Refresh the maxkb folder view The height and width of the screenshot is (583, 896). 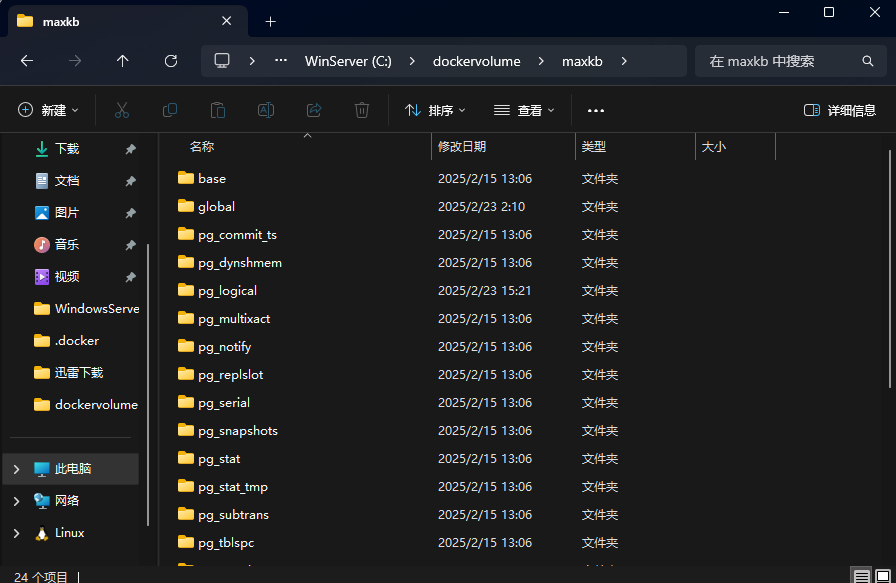(171, 61)
